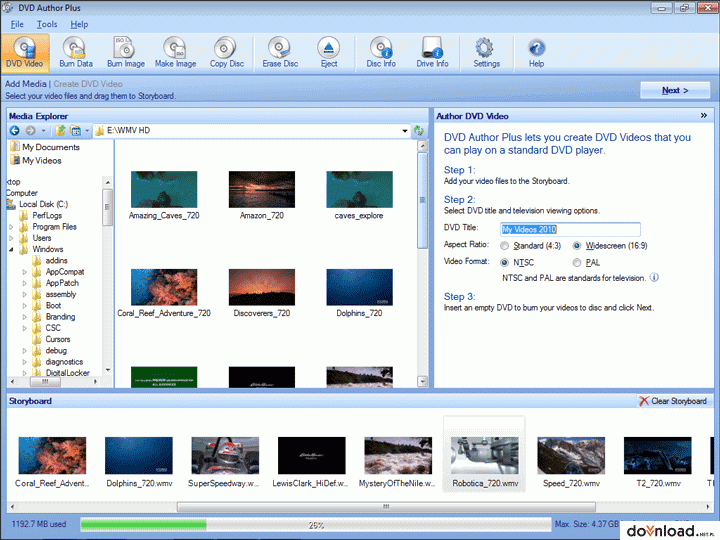Image resolution: width=720 pixels, height=540 pixels.
Task: Open the Settings gear
Action: click(x=486, y=52)
